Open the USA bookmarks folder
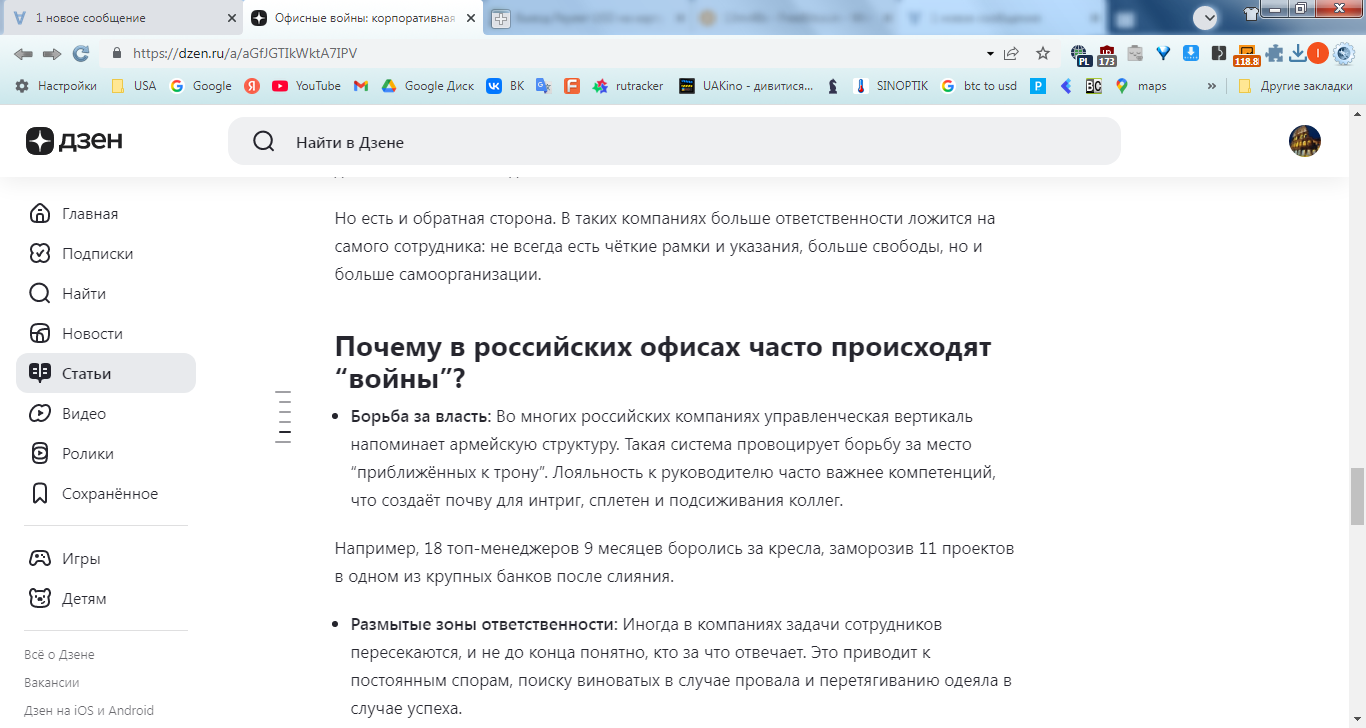This screenshot has height=728, width=1366. point(133,86)
